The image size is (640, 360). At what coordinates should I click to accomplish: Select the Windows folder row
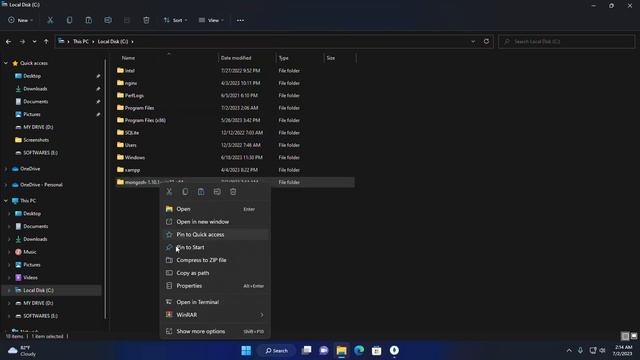tap(235, 158)
